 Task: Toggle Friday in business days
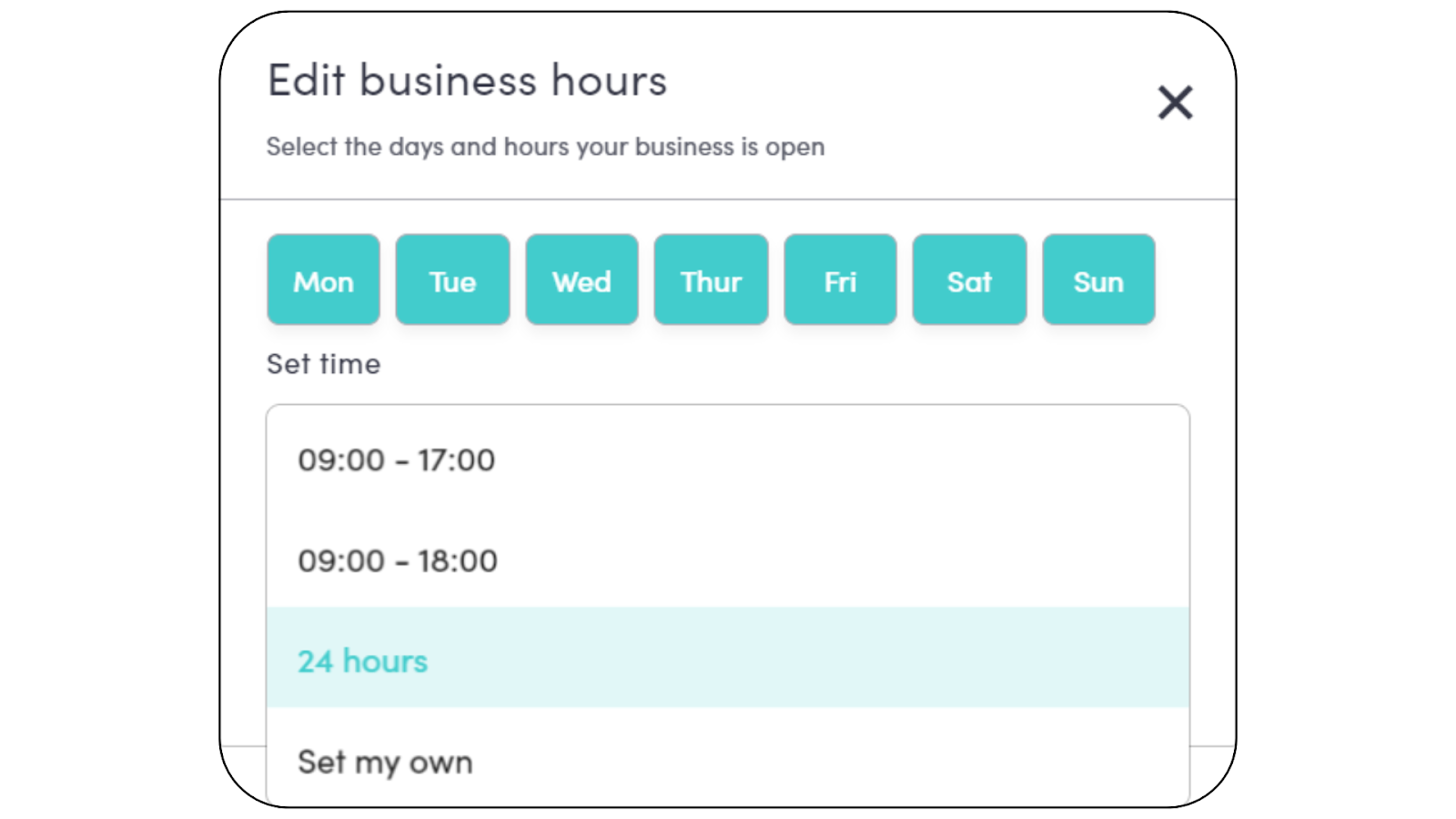840,280
